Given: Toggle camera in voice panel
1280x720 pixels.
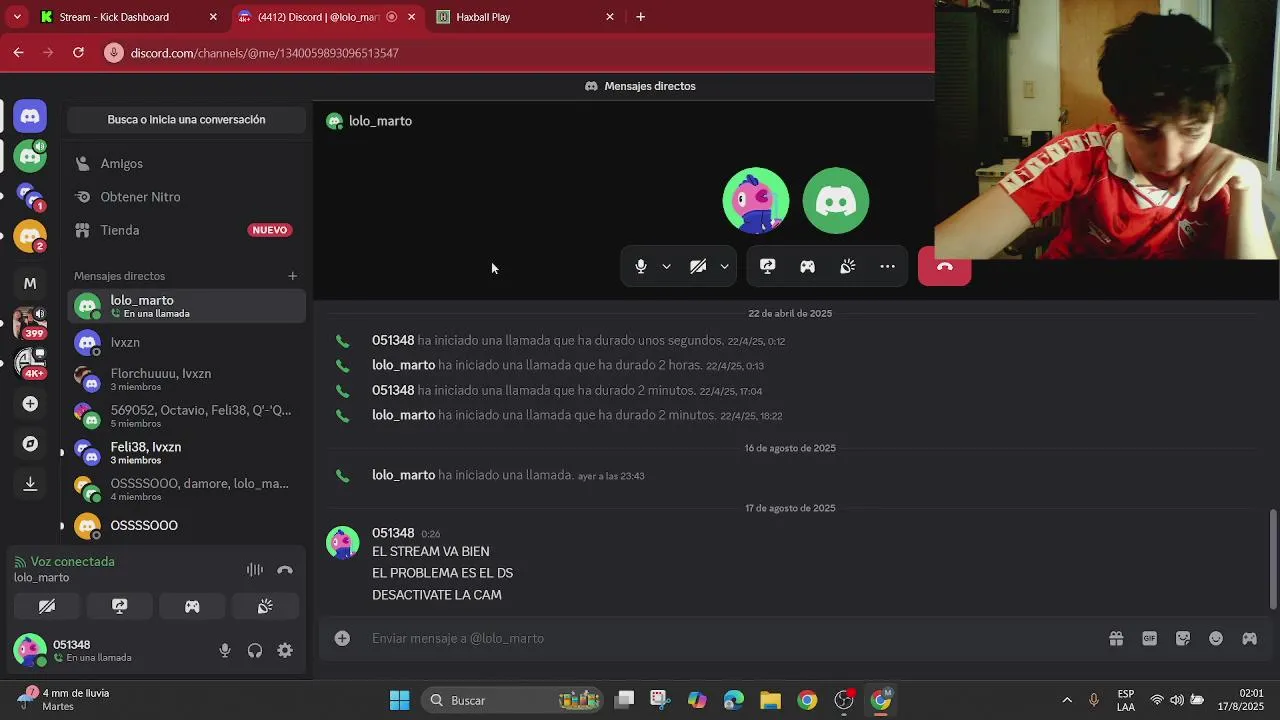Looking at the screenshot, I should click(47, 606).
